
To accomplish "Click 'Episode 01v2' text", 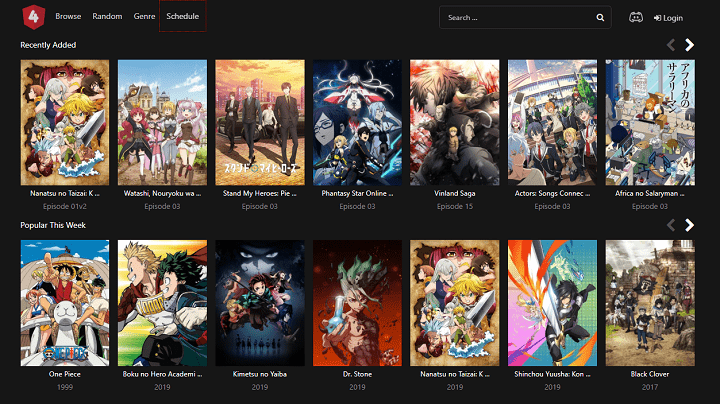I will click(65, 206).
